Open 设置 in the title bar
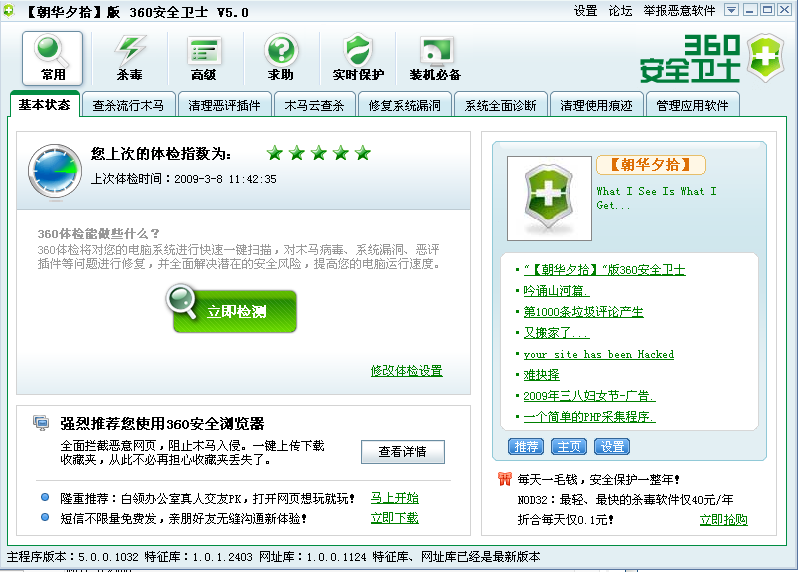The image size is (798, 572). point(585,11)
